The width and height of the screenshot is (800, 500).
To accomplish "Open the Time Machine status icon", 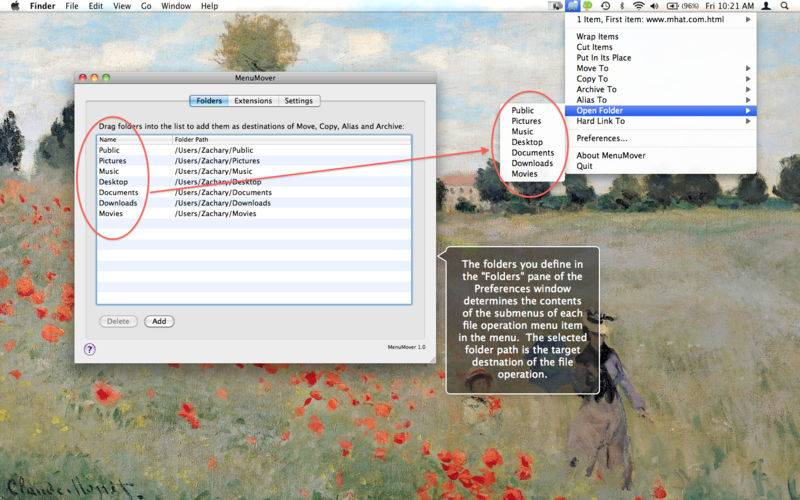I will (x=605, y=6).
